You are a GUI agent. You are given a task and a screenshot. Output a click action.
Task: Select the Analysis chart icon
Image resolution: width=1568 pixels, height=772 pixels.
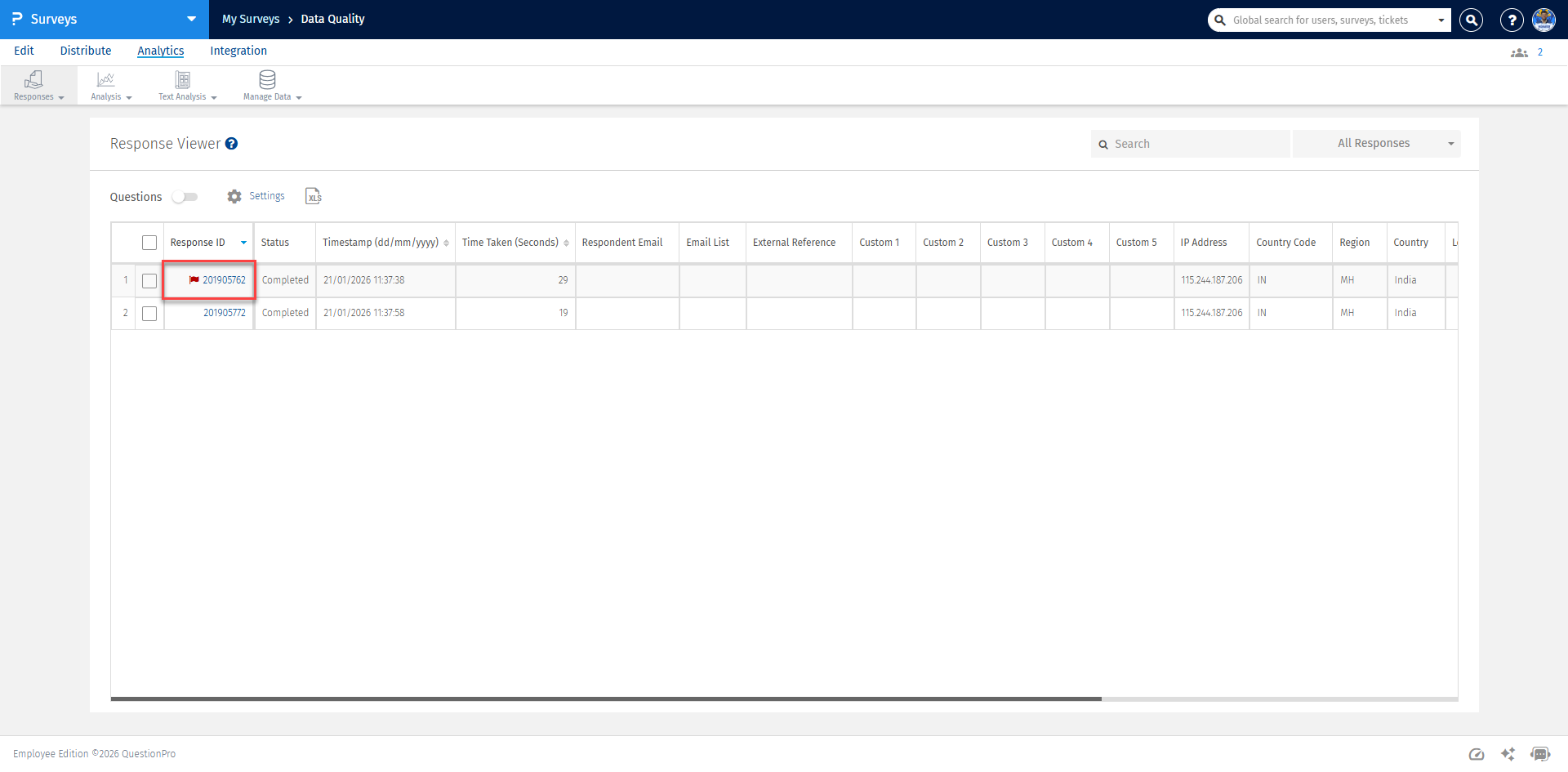[x=105, y=80]
